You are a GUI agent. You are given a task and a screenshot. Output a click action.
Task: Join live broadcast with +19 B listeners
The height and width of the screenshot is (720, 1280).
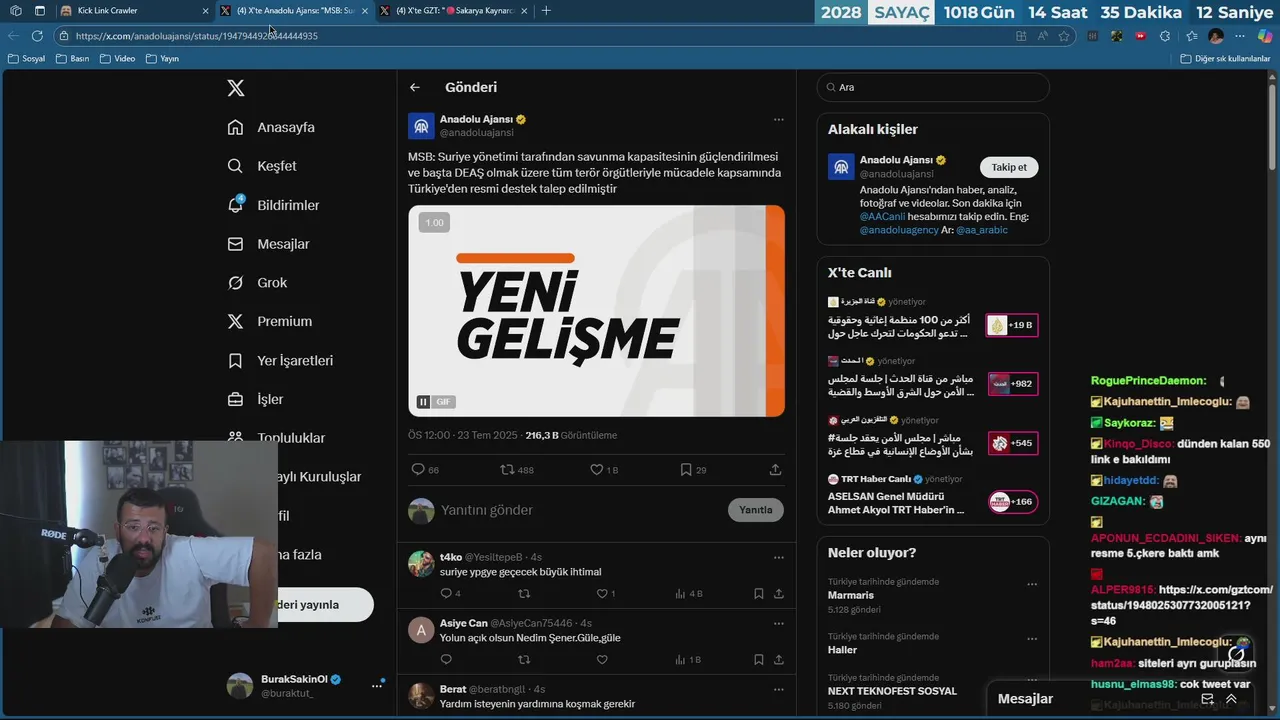point(1012,325)
